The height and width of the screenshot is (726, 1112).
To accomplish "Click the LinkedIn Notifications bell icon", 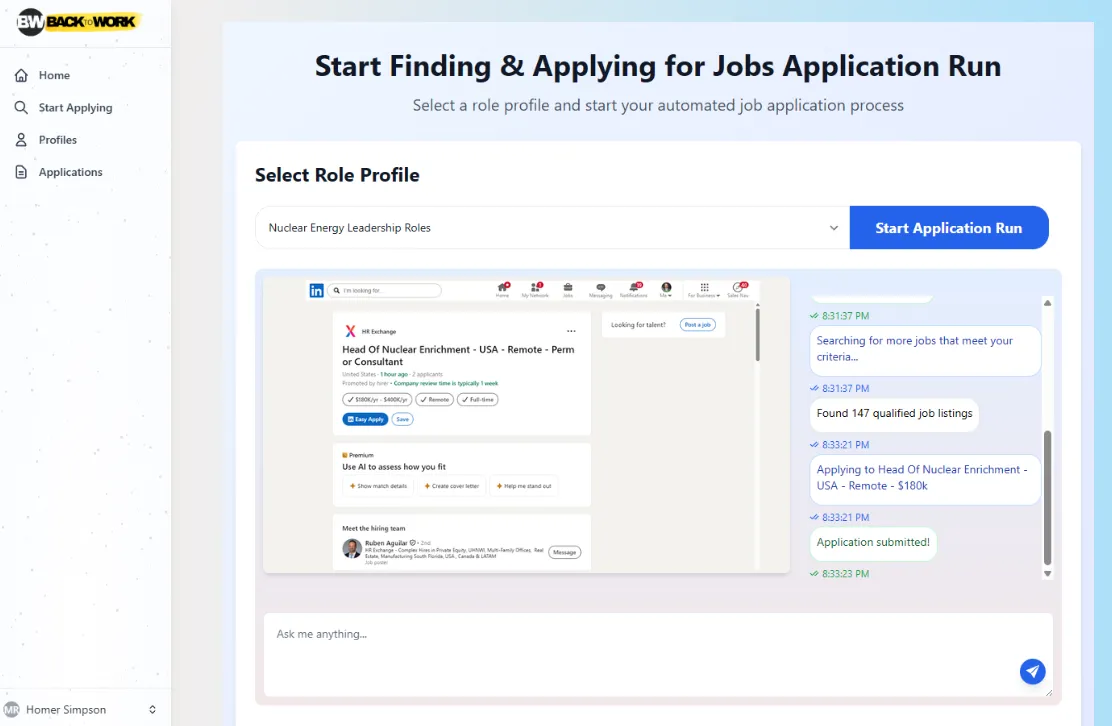I will [x=634, y=287].
